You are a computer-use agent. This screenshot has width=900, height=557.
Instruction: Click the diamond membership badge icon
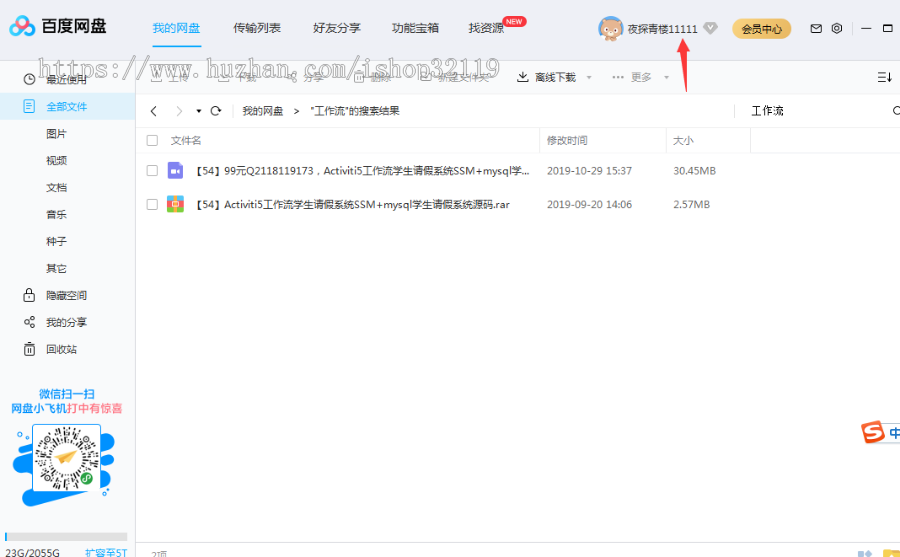[710, 28]
